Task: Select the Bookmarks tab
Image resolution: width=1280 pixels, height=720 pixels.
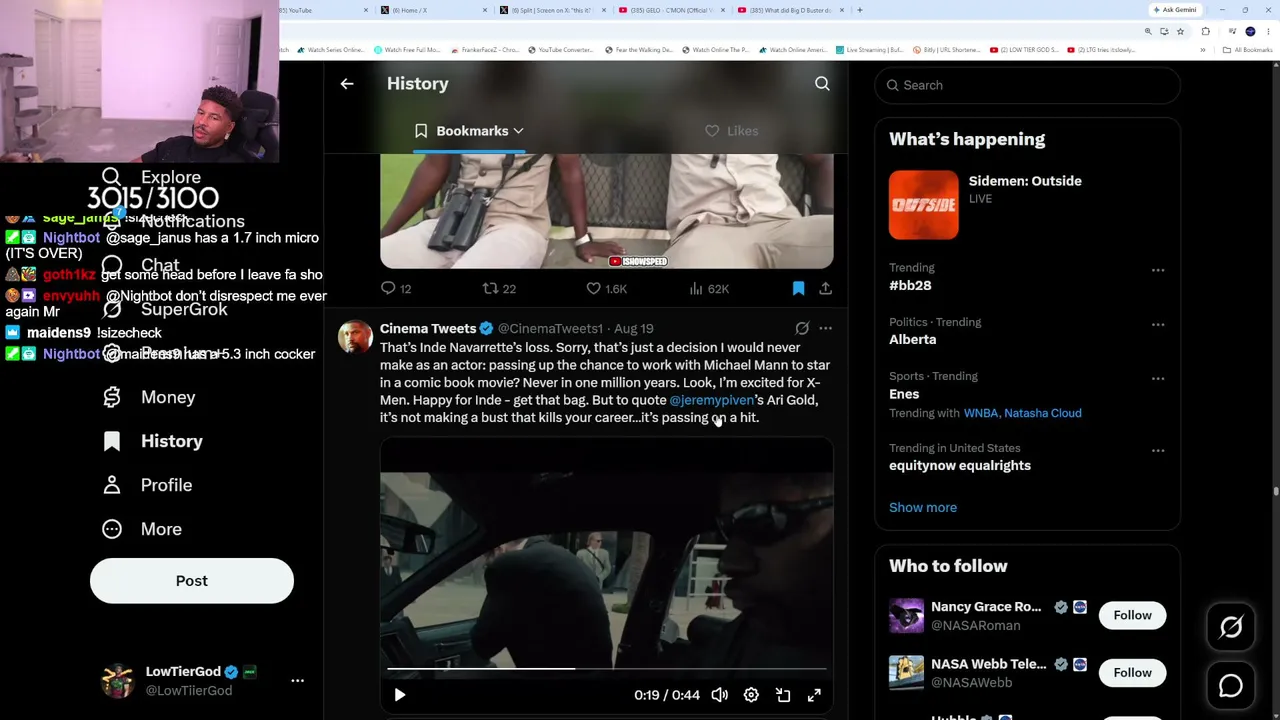Action: 469,131
